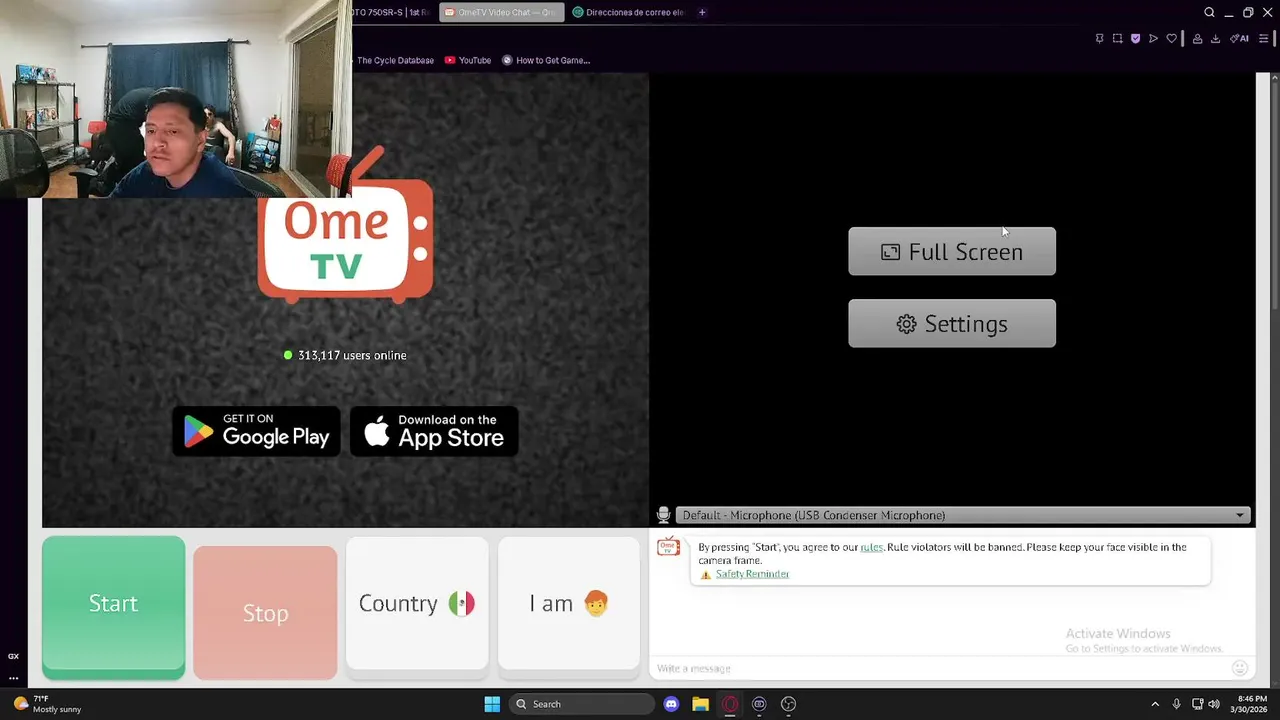Click the browser search magnifier icon
1280x720 pixels.
pos(1209,12)
